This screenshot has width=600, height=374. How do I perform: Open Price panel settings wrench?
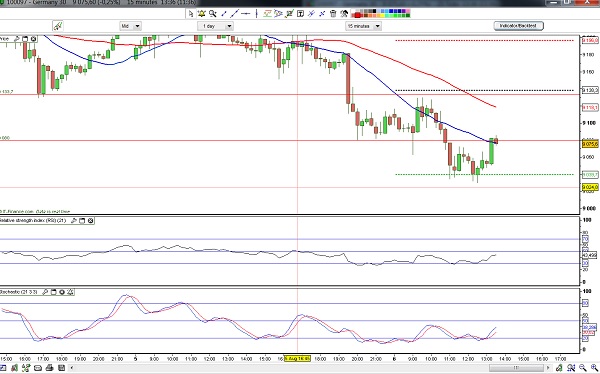(17, 39)
